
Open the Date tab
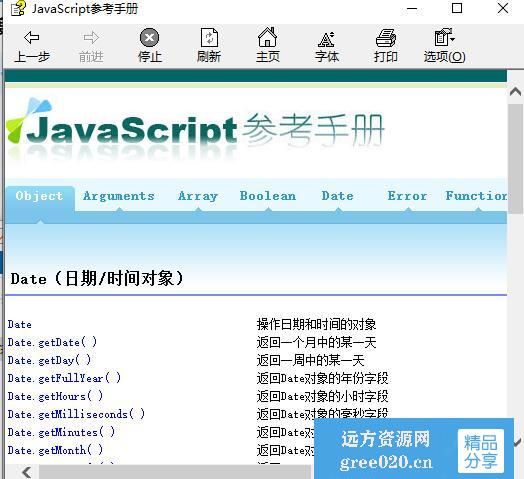point(338,196)
